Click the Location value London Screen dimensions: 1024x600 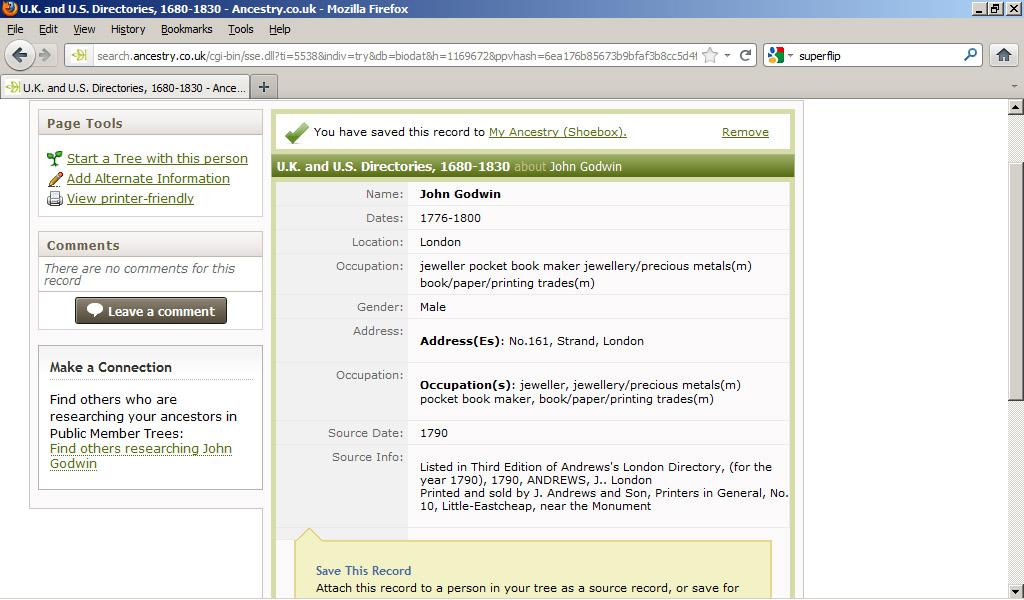440,242
